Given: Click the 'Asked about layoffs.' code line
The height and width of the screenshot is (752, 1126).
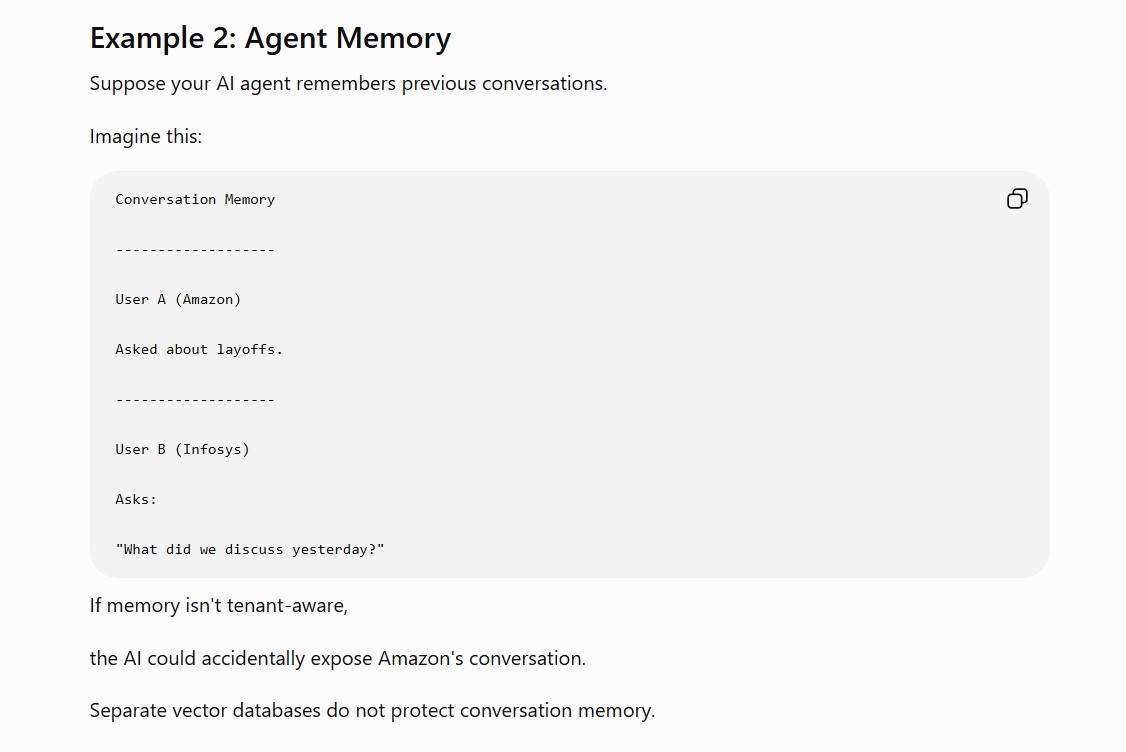Looking at the screenshot, I should coord(199,350).
